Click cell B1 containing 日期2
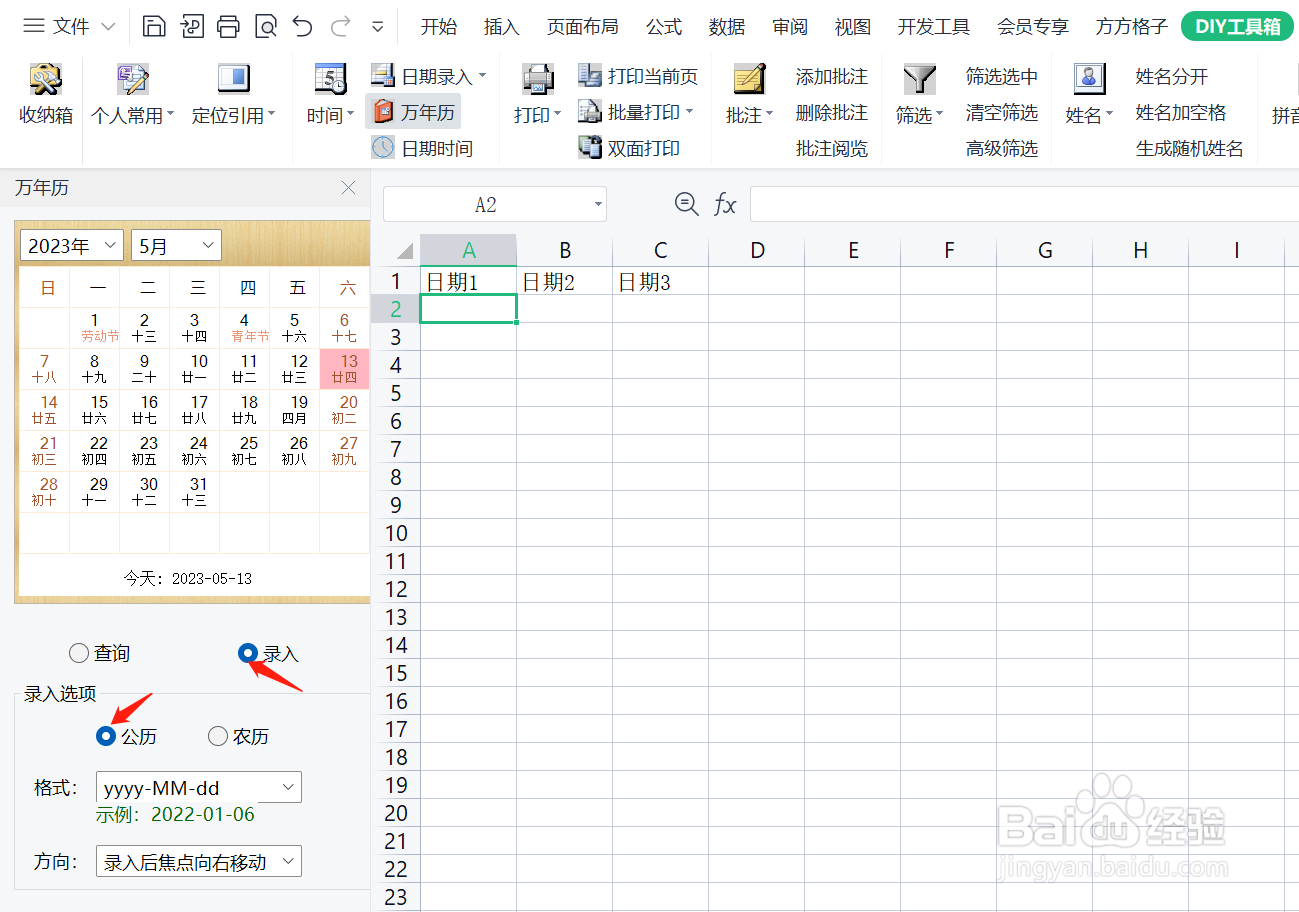 click(x=564, y=282)
